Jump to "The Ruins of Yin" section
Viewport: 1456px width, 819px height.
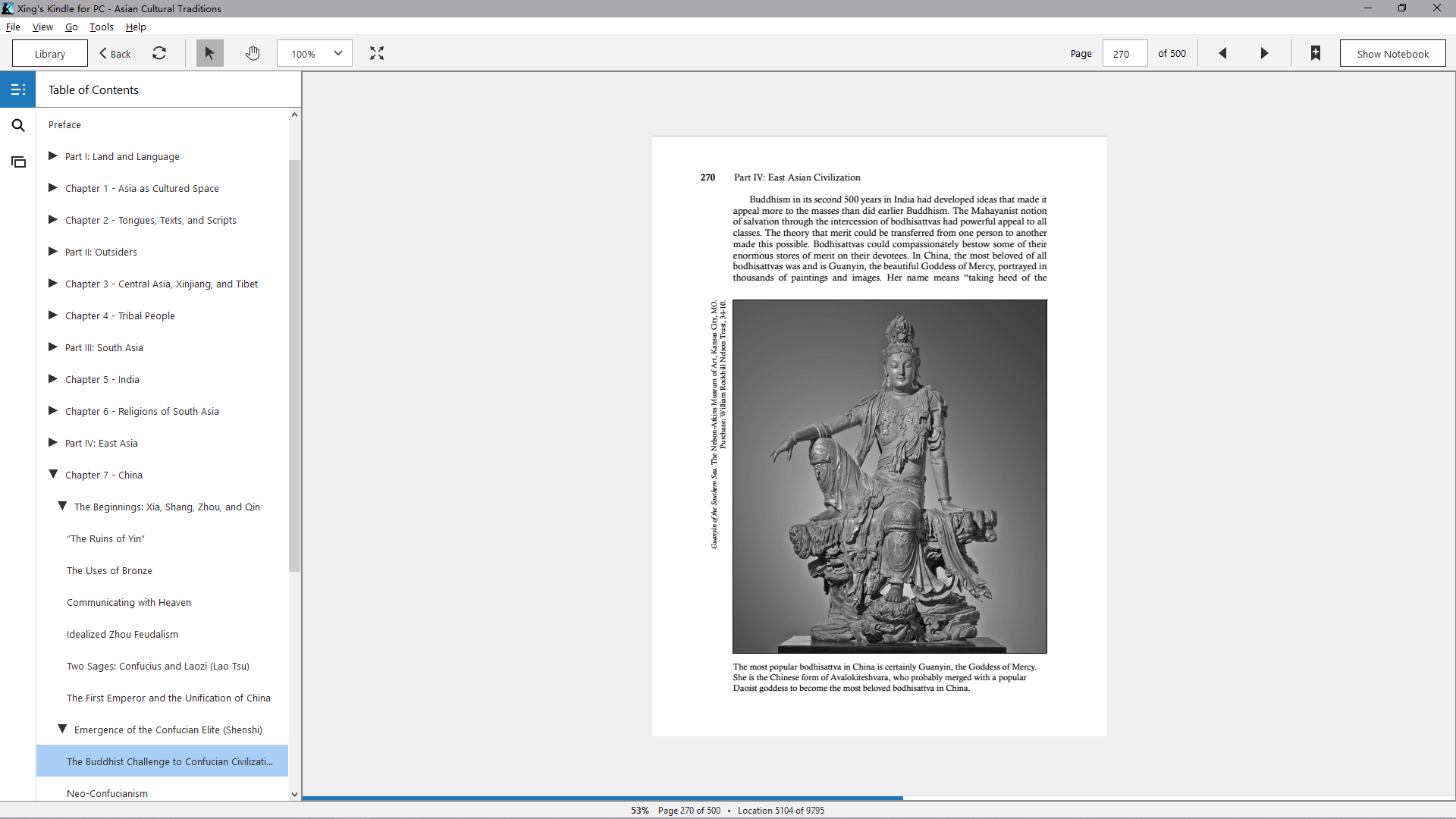(105, 538)
